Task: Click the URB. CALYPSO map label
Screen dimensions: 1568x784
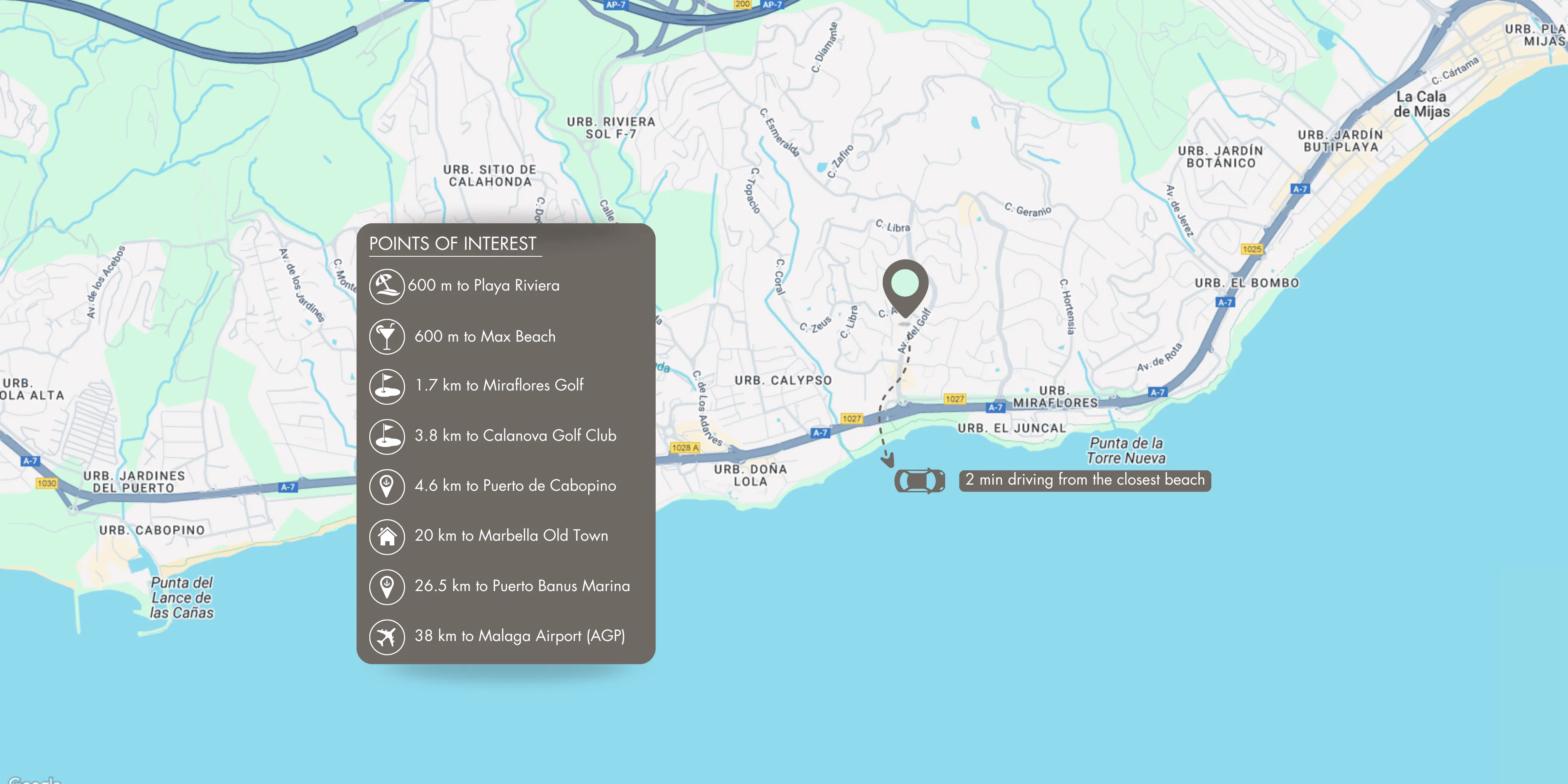Action: (x=783, y=380)
